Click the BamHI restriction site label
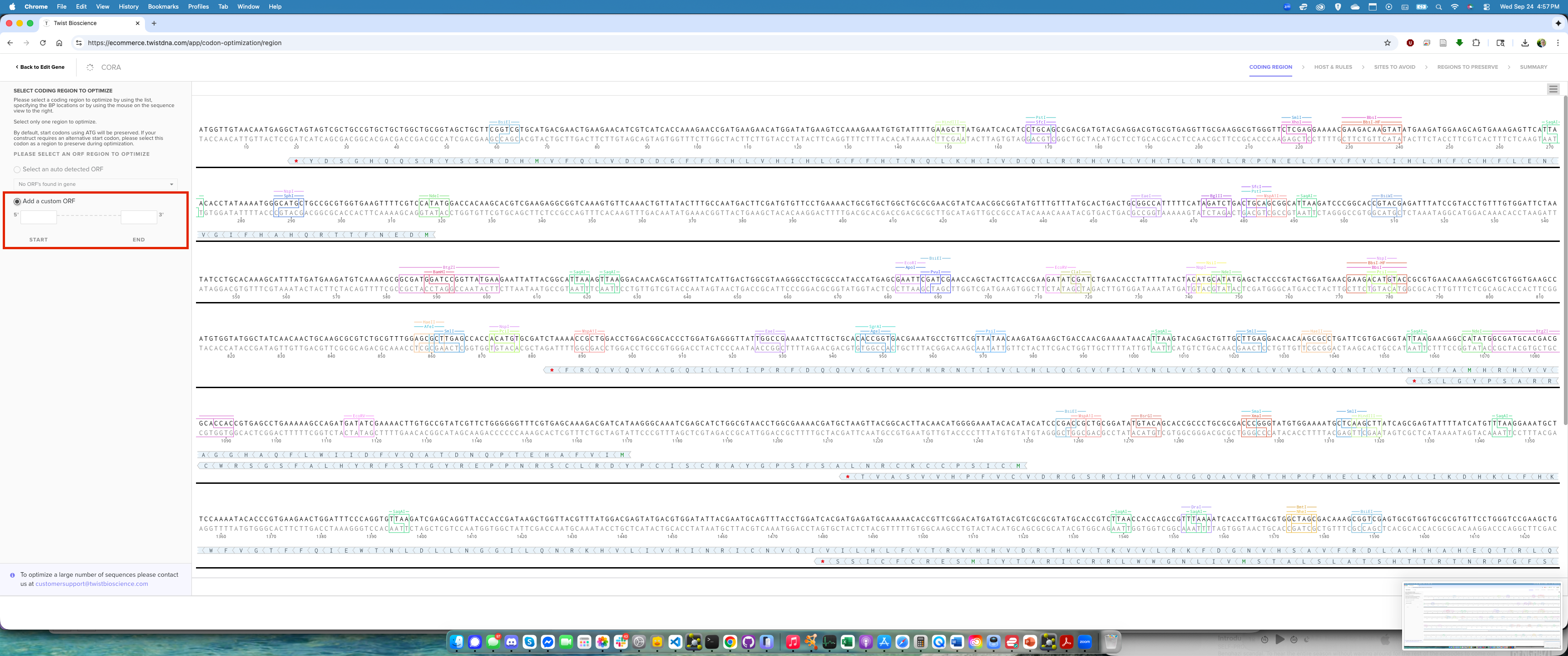 pyautogui.click(x=439, y=272)
